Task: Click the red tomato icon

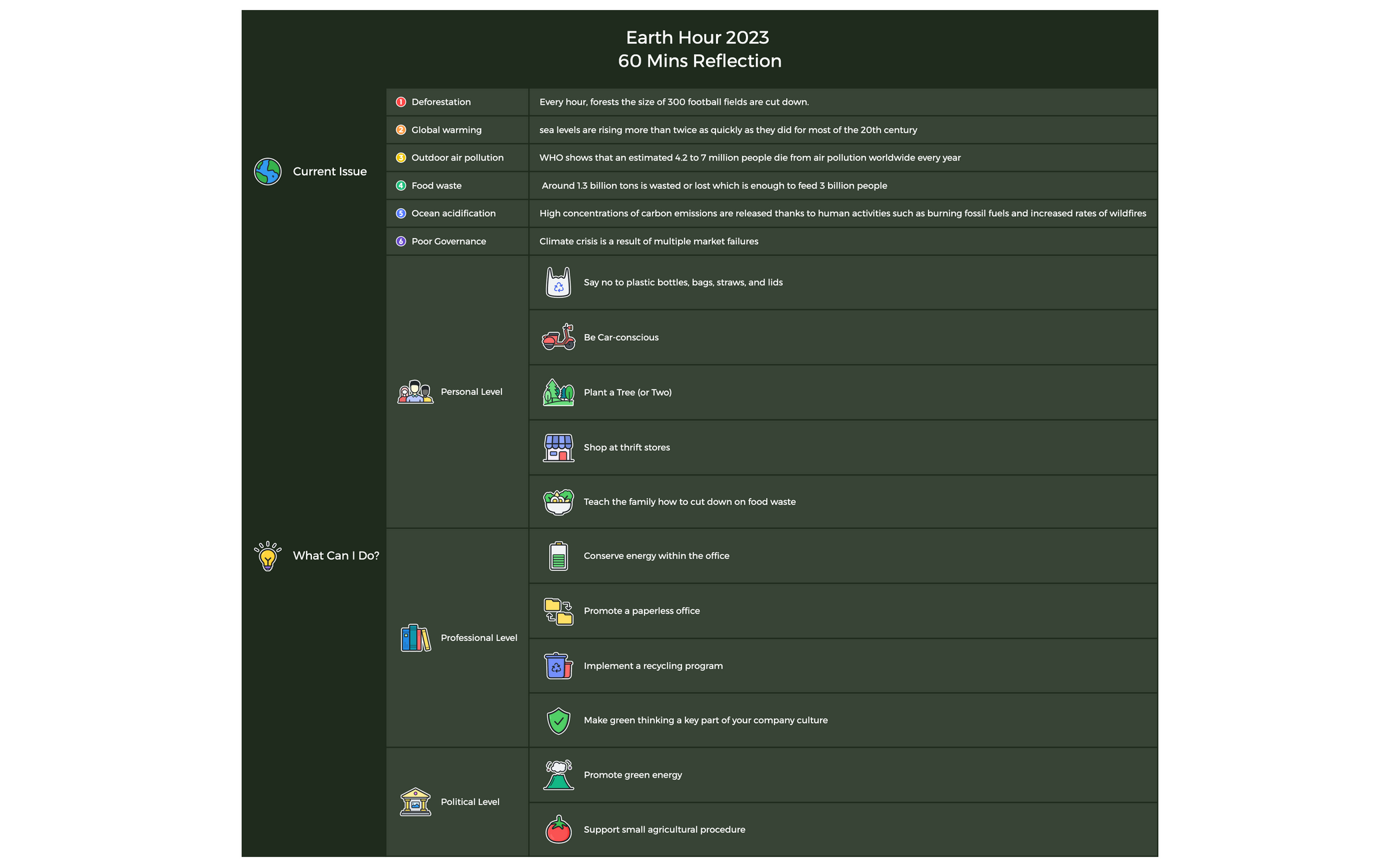Action: [x=558, y=830]
